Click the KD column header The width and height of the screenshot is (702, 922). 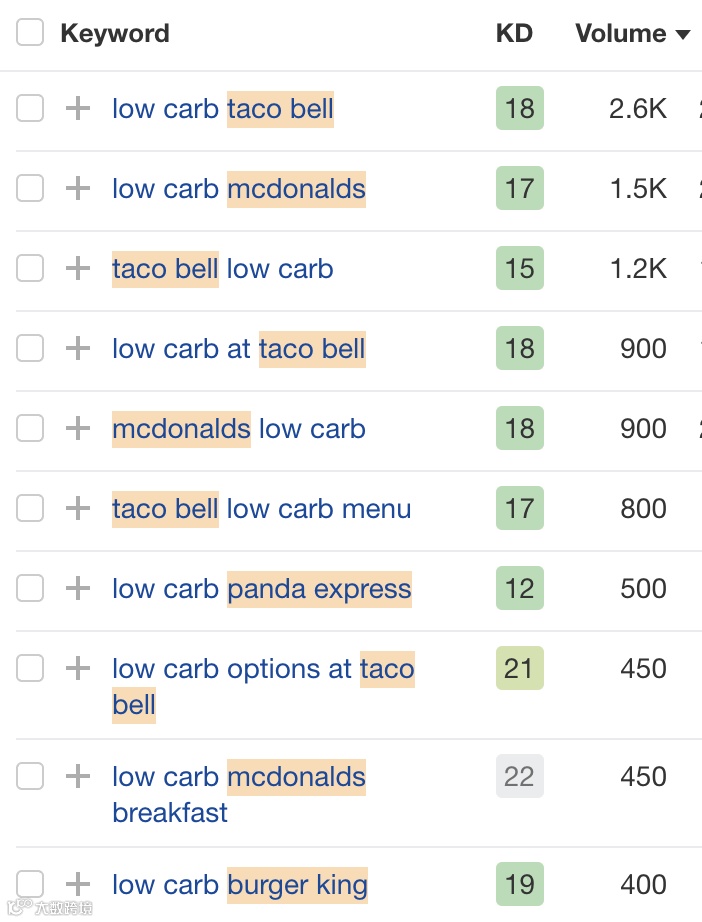pyautogui.click(x=515, y=33)
